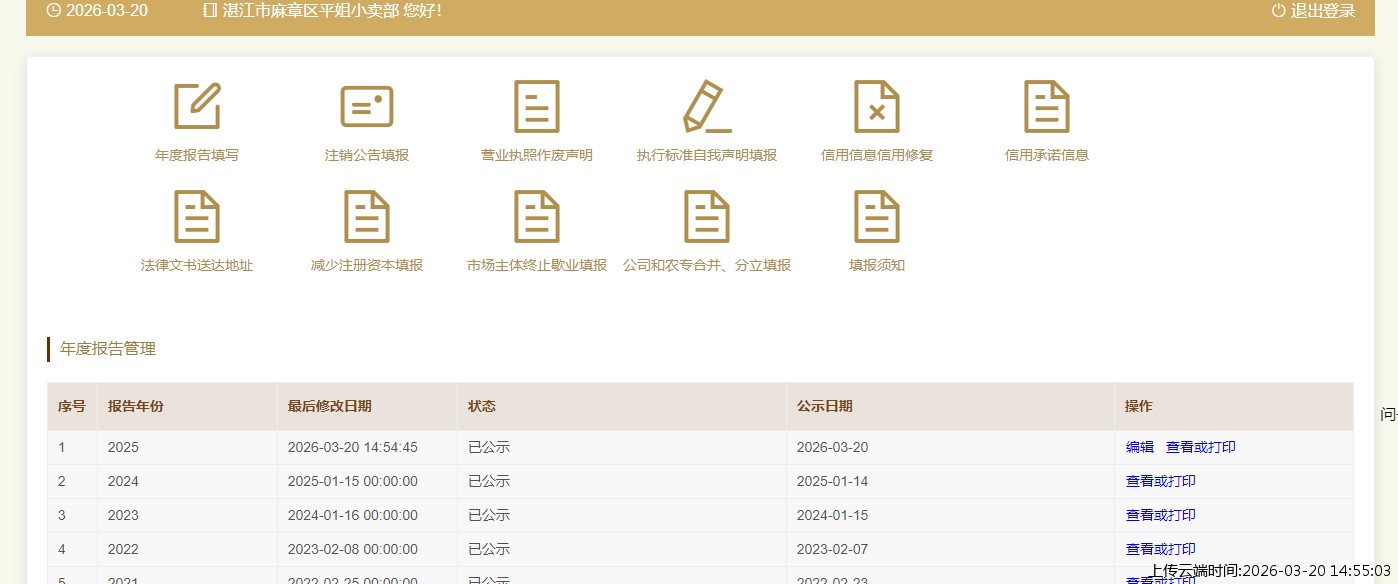
Task: Open the 填报须知 icon
Action: (x=877, y=217)
